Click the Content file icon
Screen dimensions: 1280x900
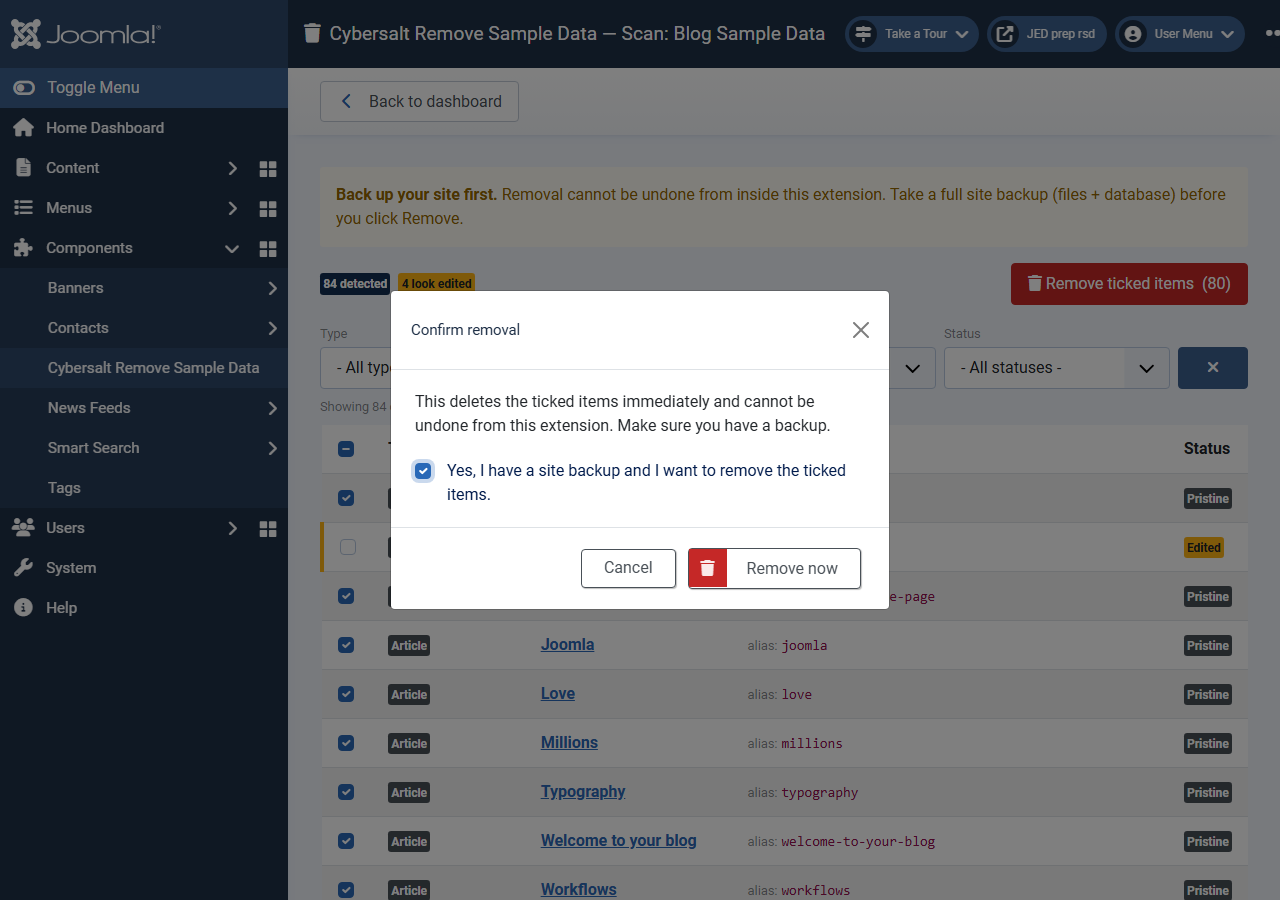click(23, 168)
